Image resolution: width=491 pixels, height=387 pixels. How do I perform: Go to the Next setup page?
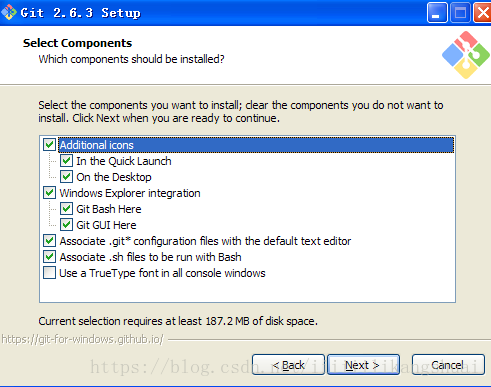tap(363, 365)
